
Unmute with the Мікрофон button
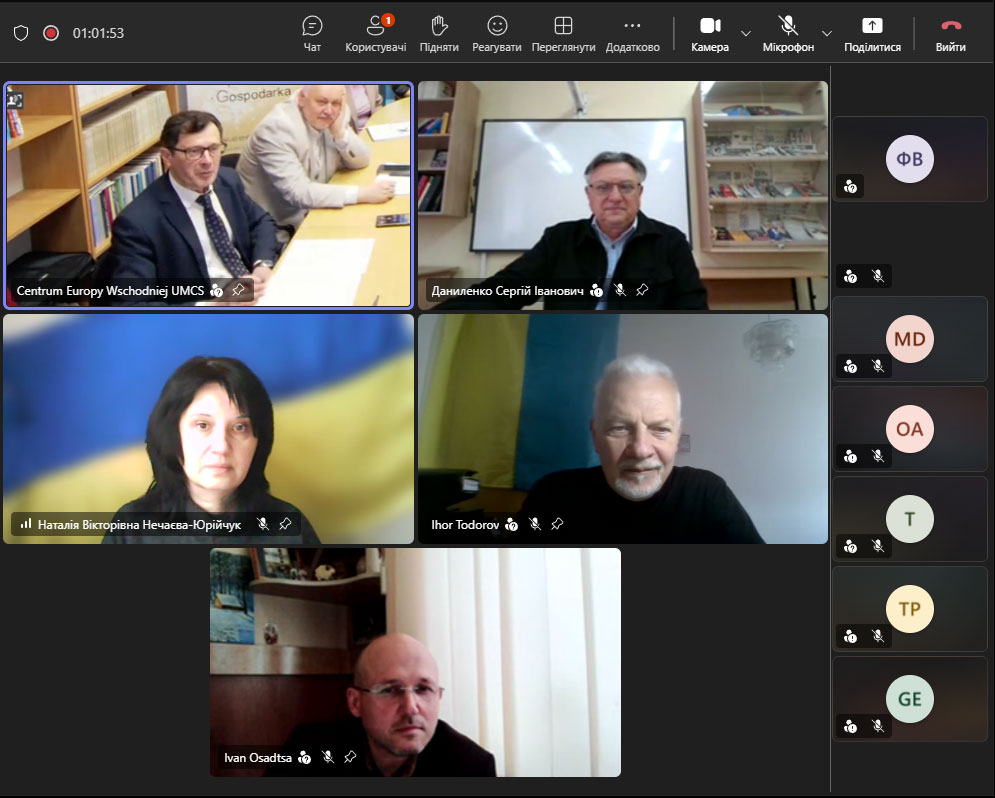tap(788, 34)
